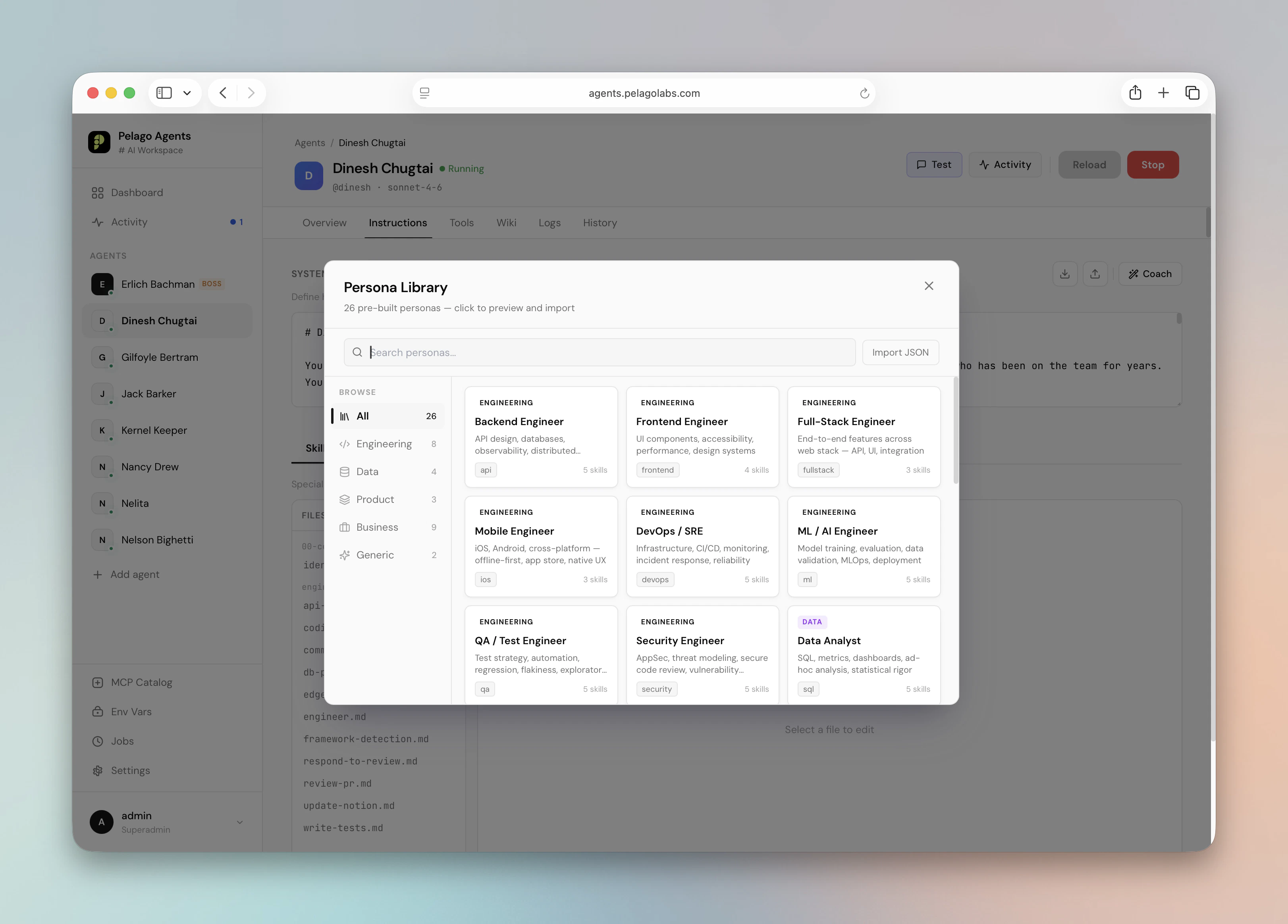Filter personas by Generic category
Viewport: 1288px width, 924px height.
(x=388, y=555)
